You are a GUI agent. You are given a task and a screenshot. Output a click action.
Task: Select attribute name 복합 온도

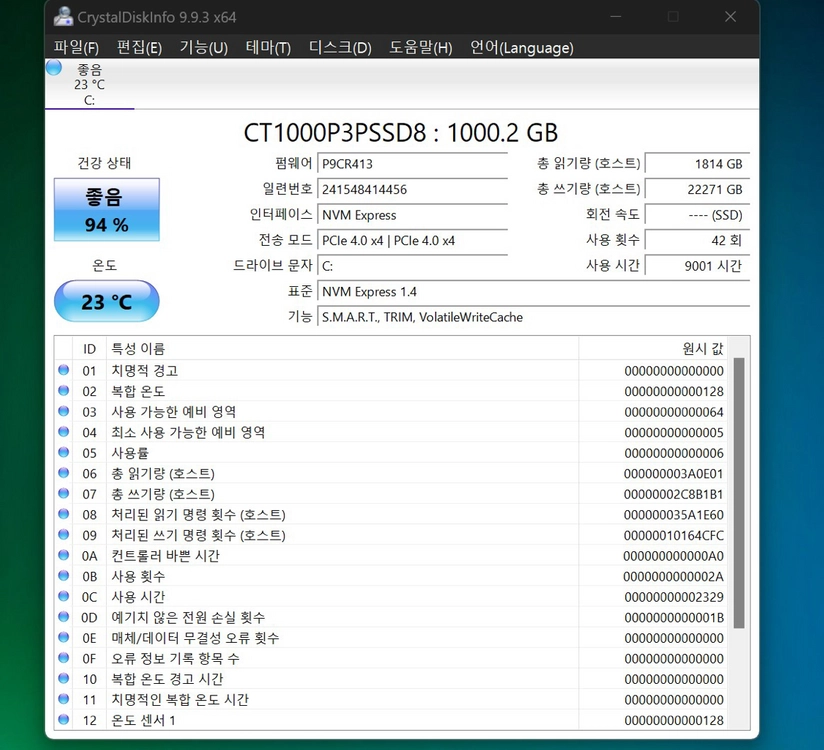click(x=138, y=392)
